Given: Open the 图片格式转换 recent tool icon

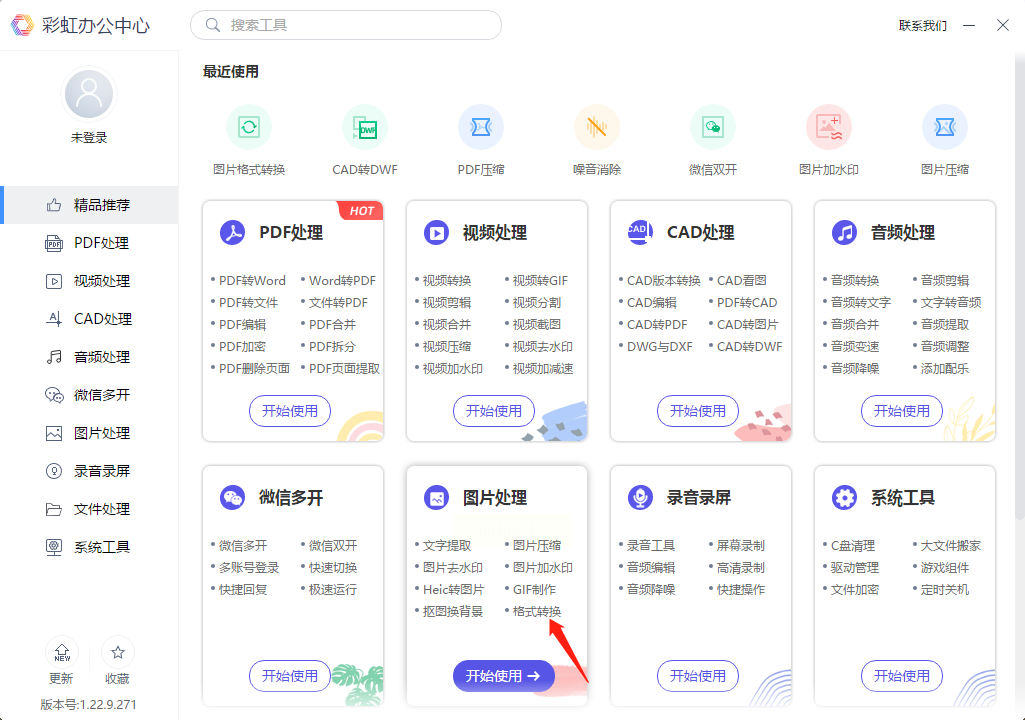Looking at the screenshot, I should pyautogui.click(x=249, y=127).
